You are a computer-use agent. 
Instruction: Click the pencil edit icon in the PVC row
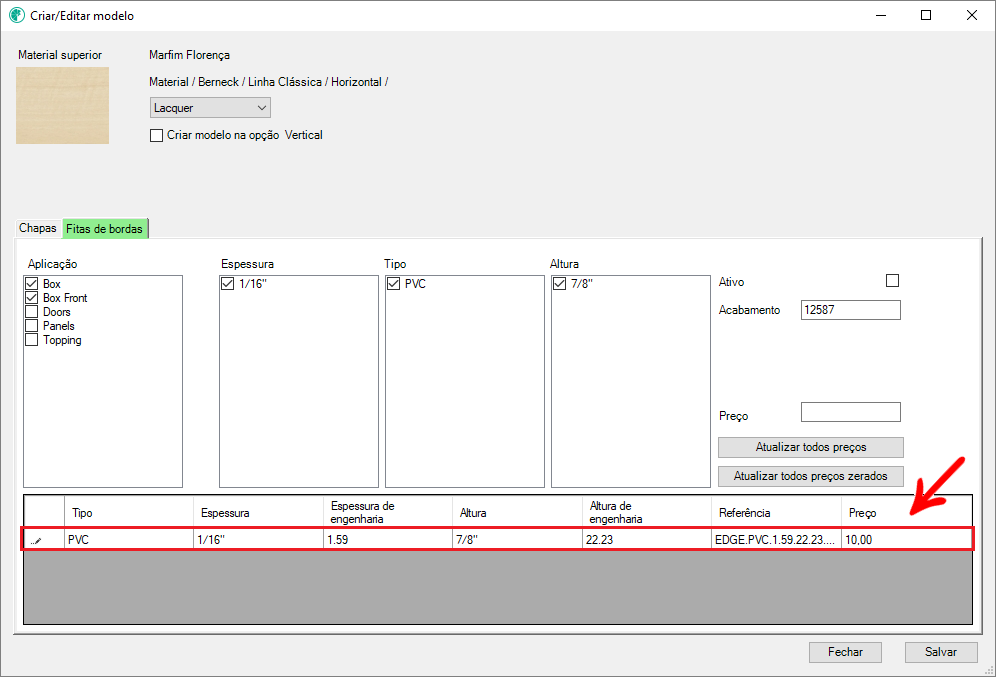pyautogui.click(x=38, y=540)
